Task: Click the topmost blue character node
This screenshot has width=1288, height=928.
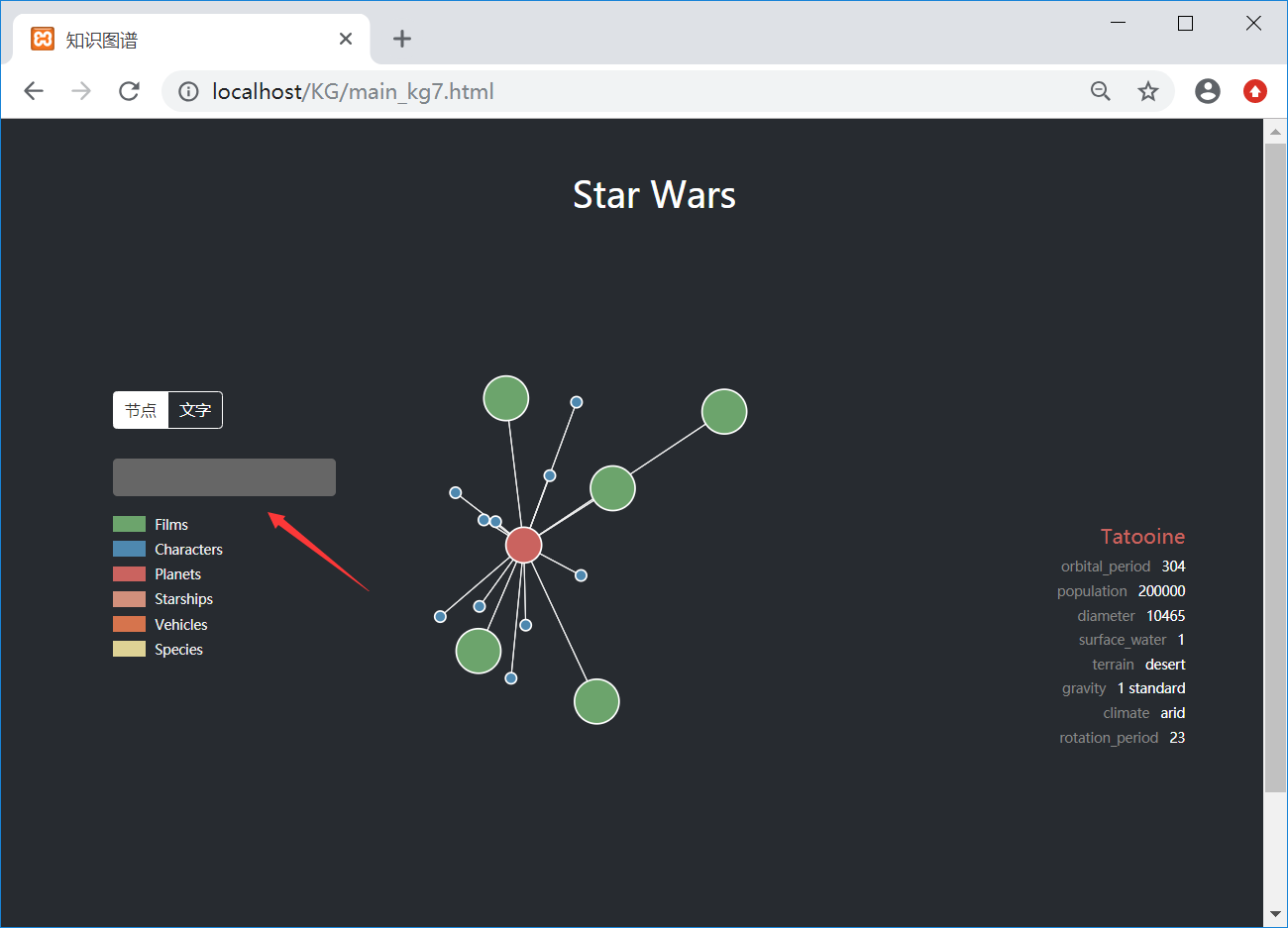Action: point(576,402)
